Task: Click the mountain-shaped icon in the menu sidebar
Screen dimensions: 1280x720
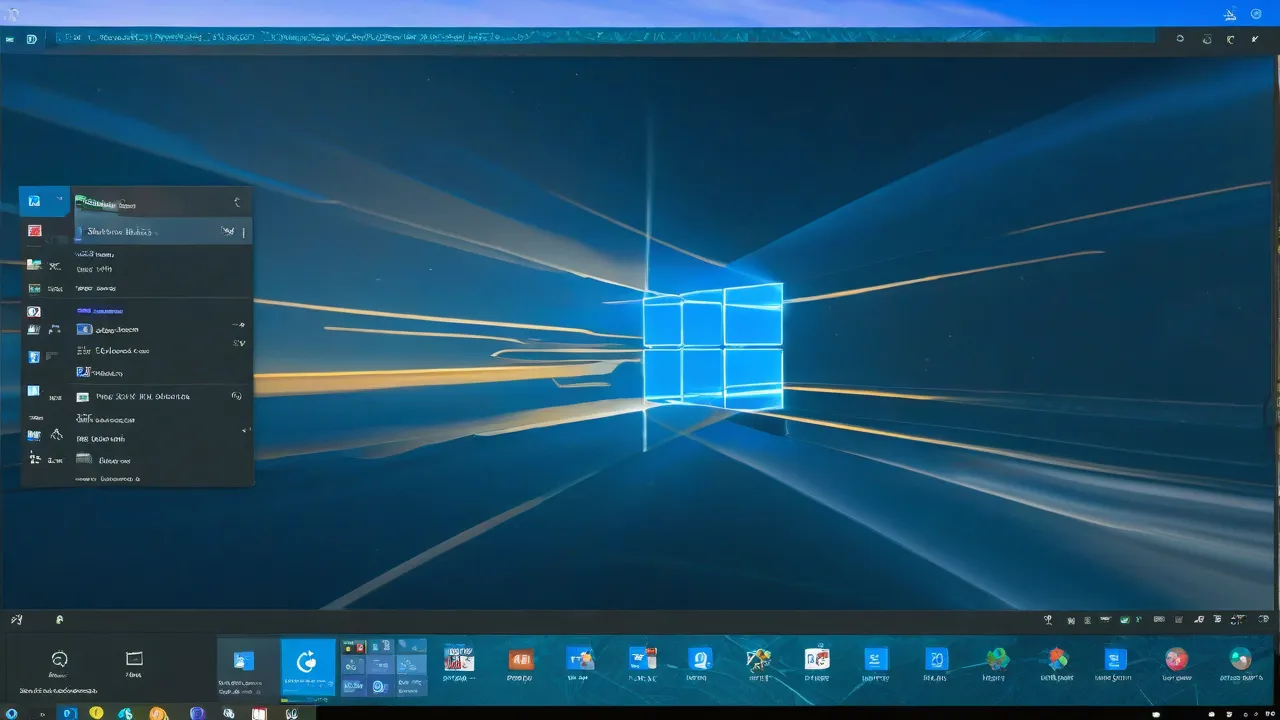Action: [56, 435]
